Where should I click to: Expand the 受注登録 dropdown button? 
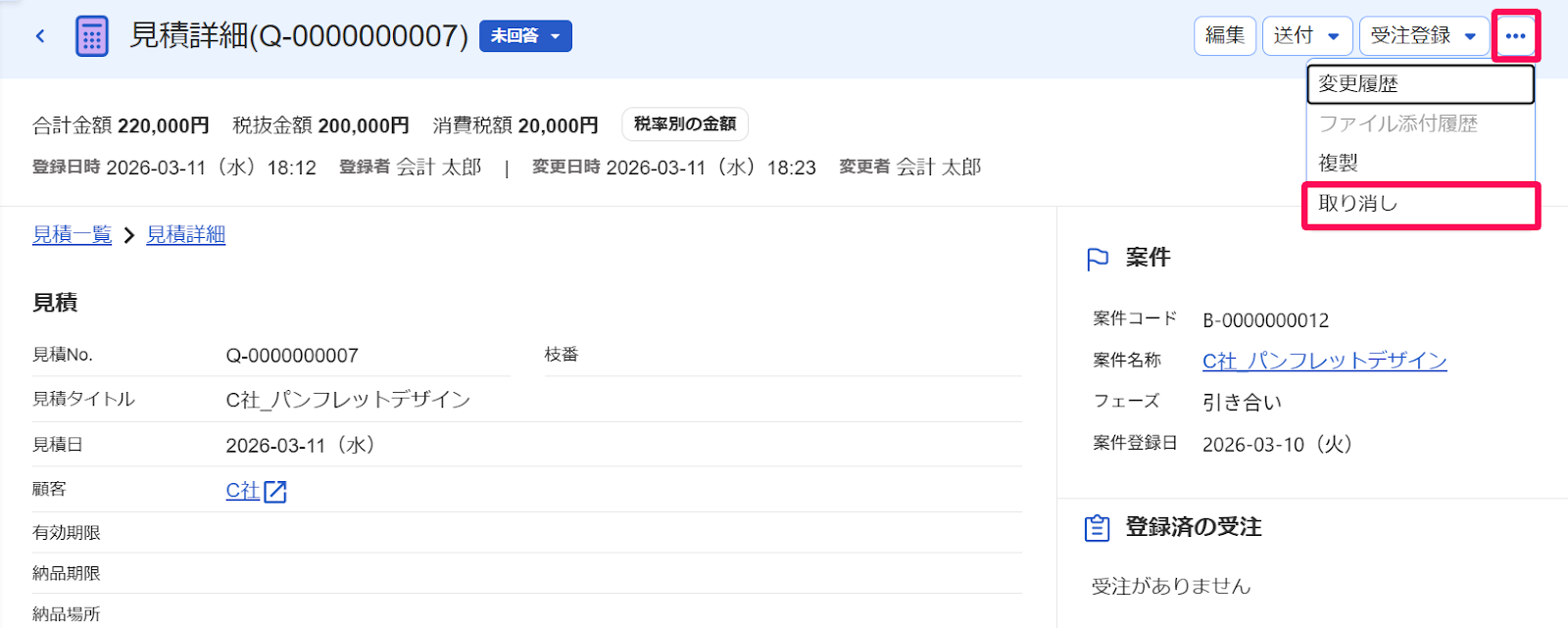point(1424,36)
